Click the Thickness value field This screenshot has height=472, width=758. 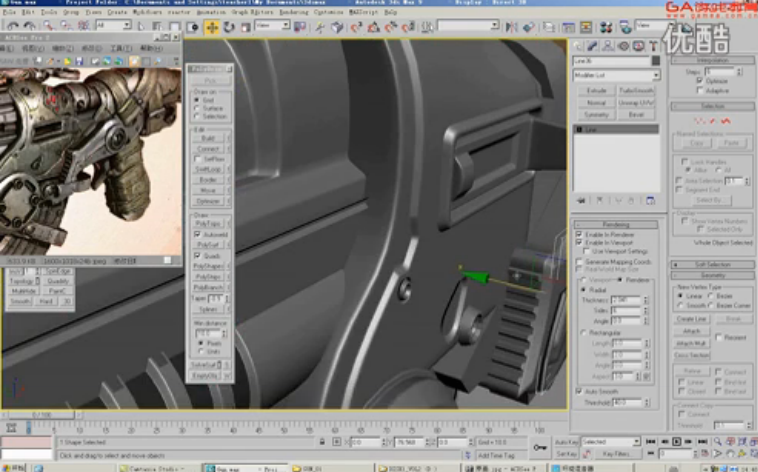click(626, 300)
